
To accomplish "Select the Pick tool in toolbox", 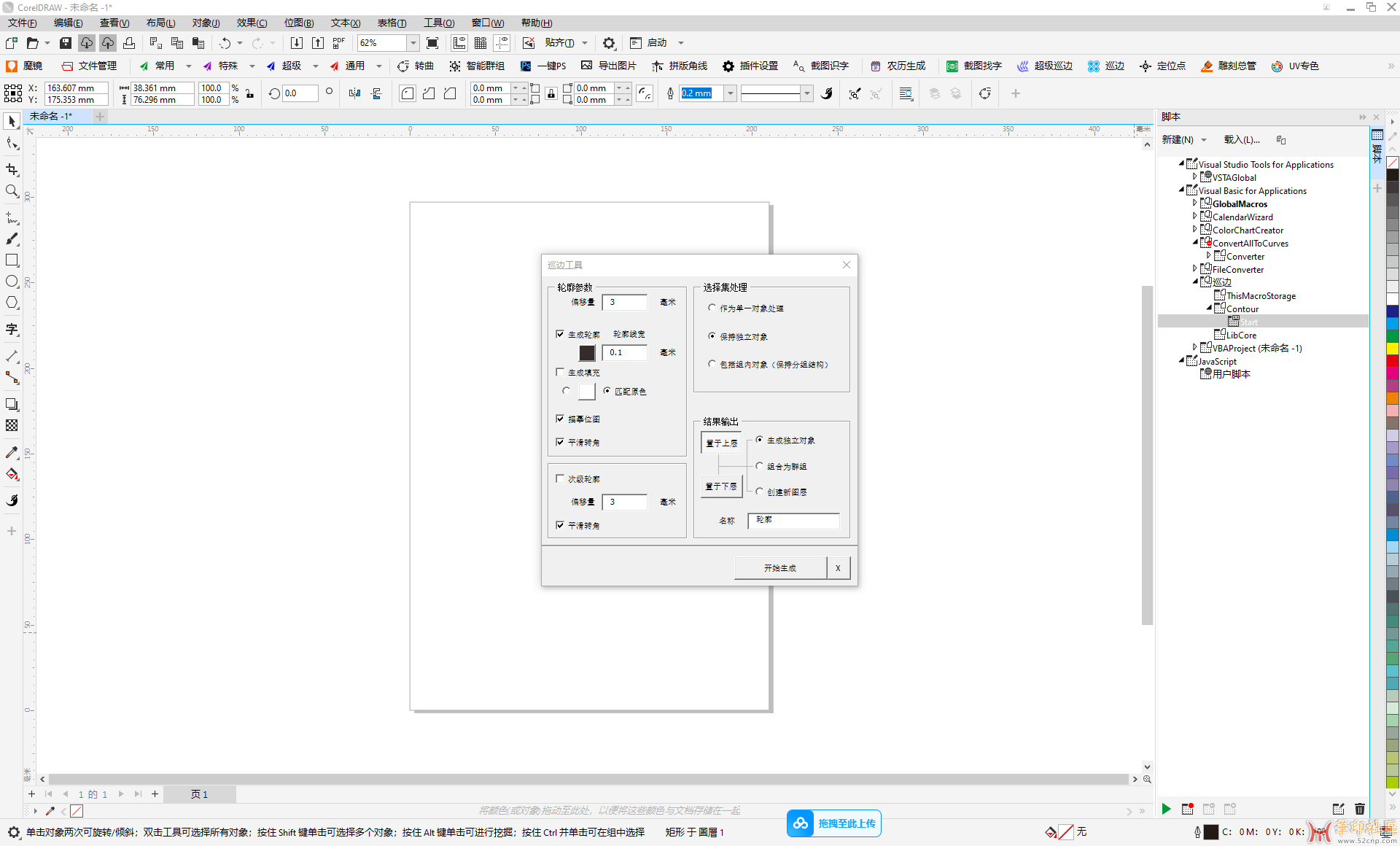I will [x=12, y=121].
